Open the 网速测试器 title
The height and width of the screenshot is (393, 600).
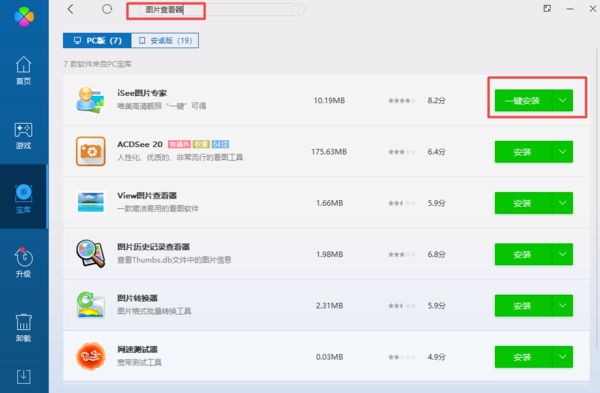tap(137, 349)
